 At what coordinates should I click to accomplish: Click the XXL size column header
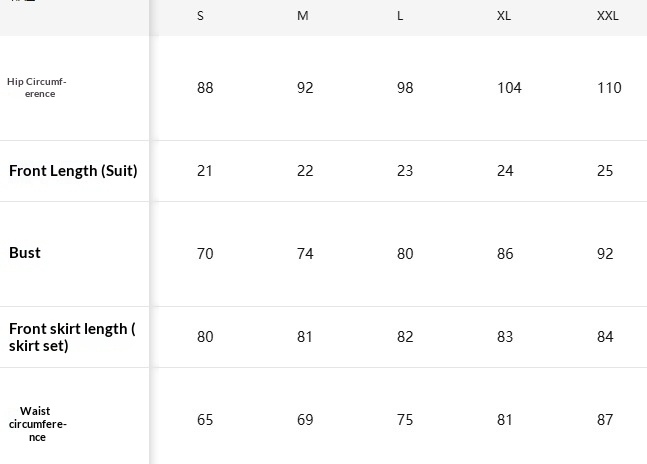608,16
